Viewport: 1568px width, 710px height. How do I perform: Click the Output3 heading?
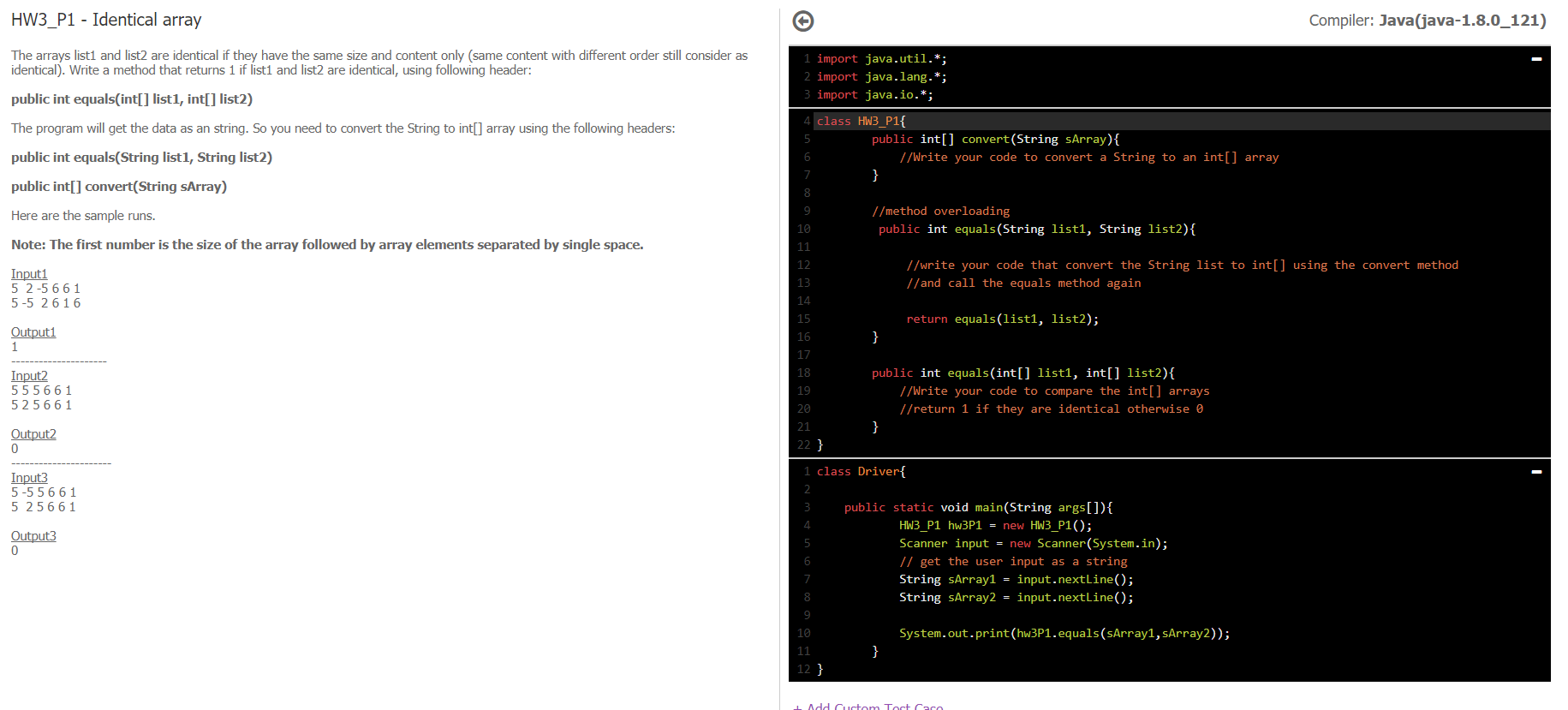33,536
